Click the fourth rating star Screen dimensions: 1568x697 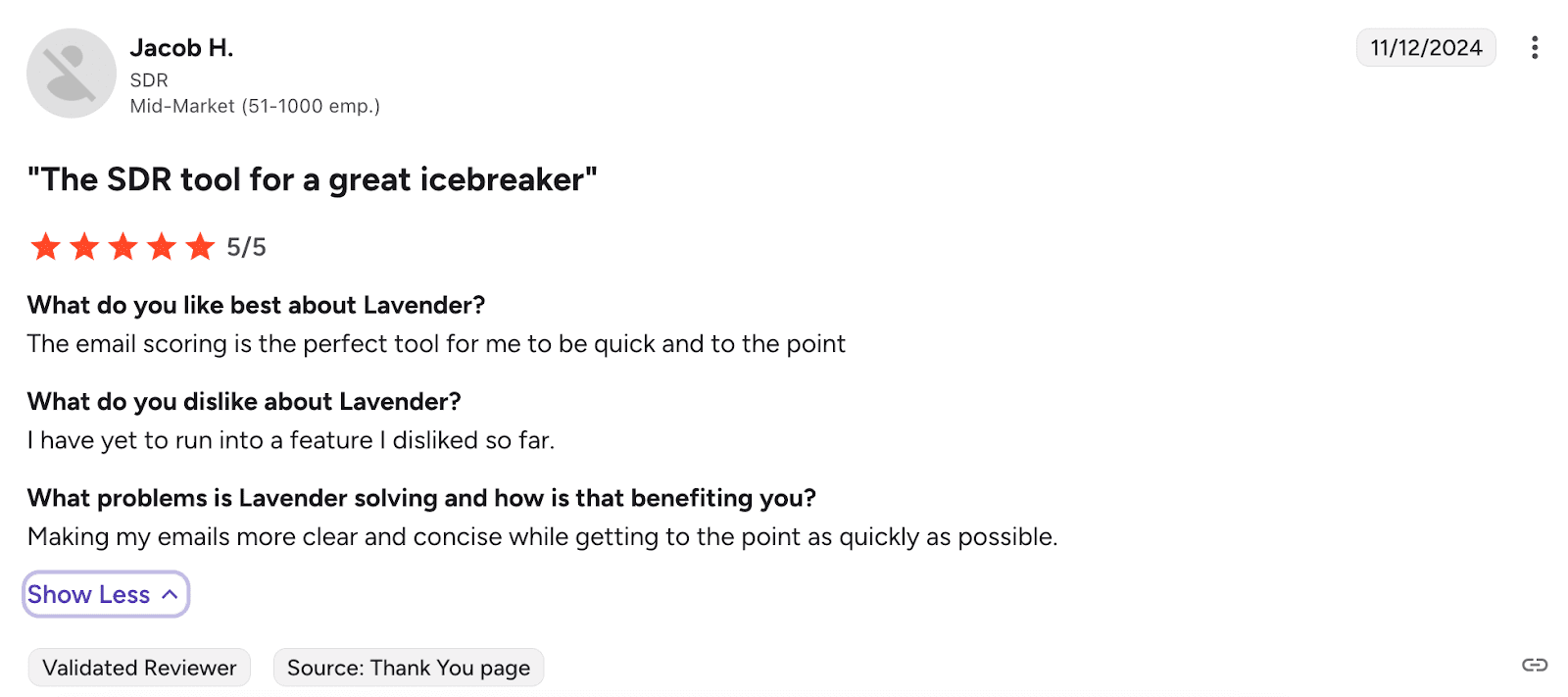[162, 247]
